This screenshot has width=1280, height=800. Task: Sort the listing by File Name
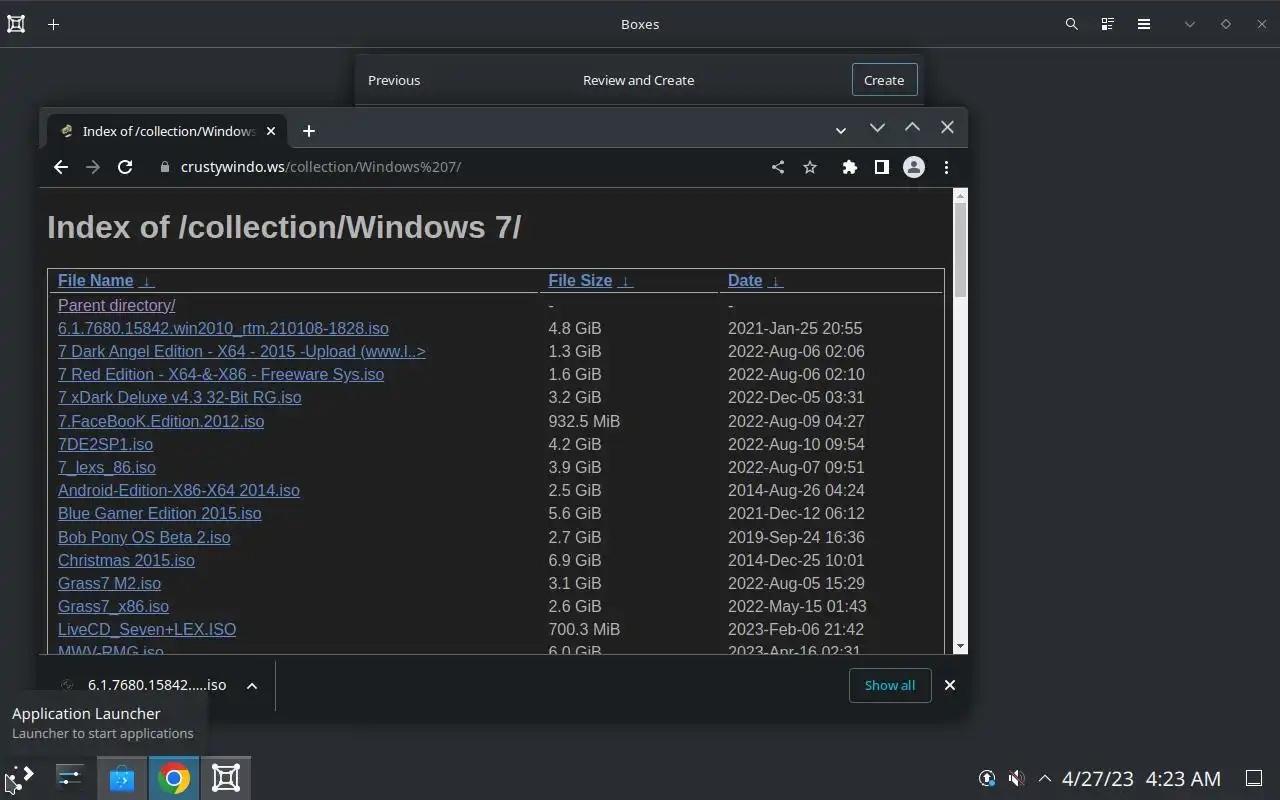96,281
